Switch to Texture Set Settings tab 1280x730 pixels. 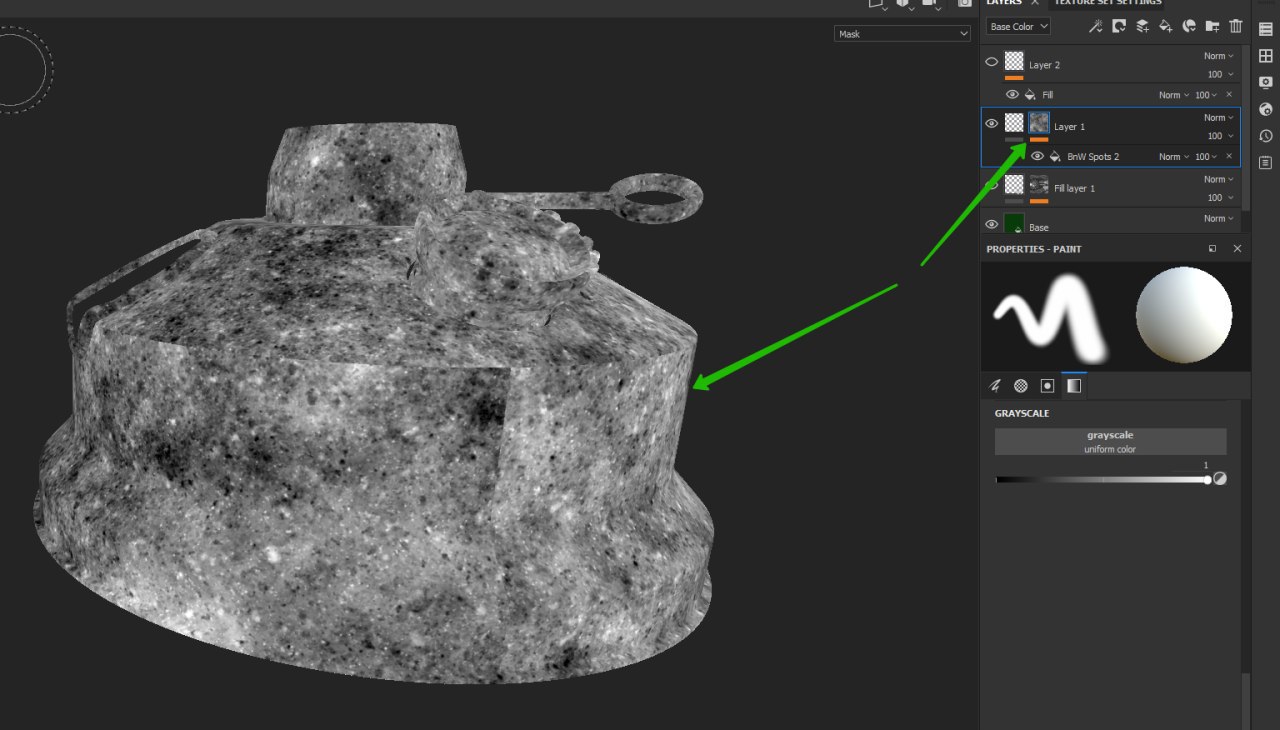[1108, 3]
